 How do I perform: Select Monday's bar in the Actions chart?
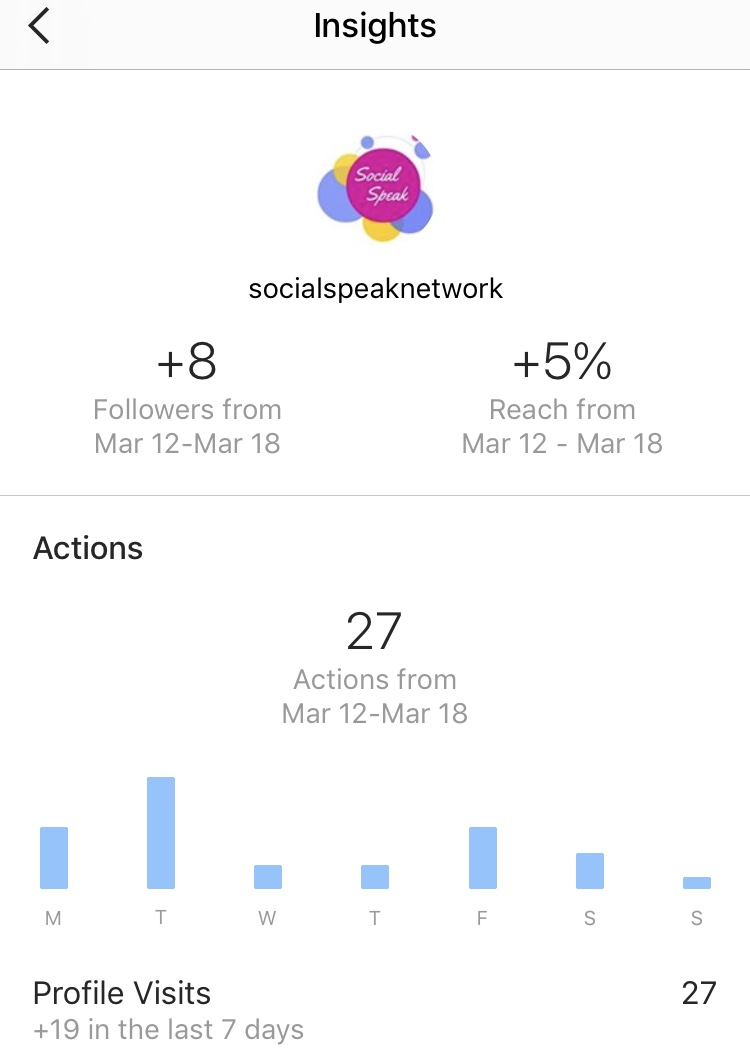[x=54, y=858]
